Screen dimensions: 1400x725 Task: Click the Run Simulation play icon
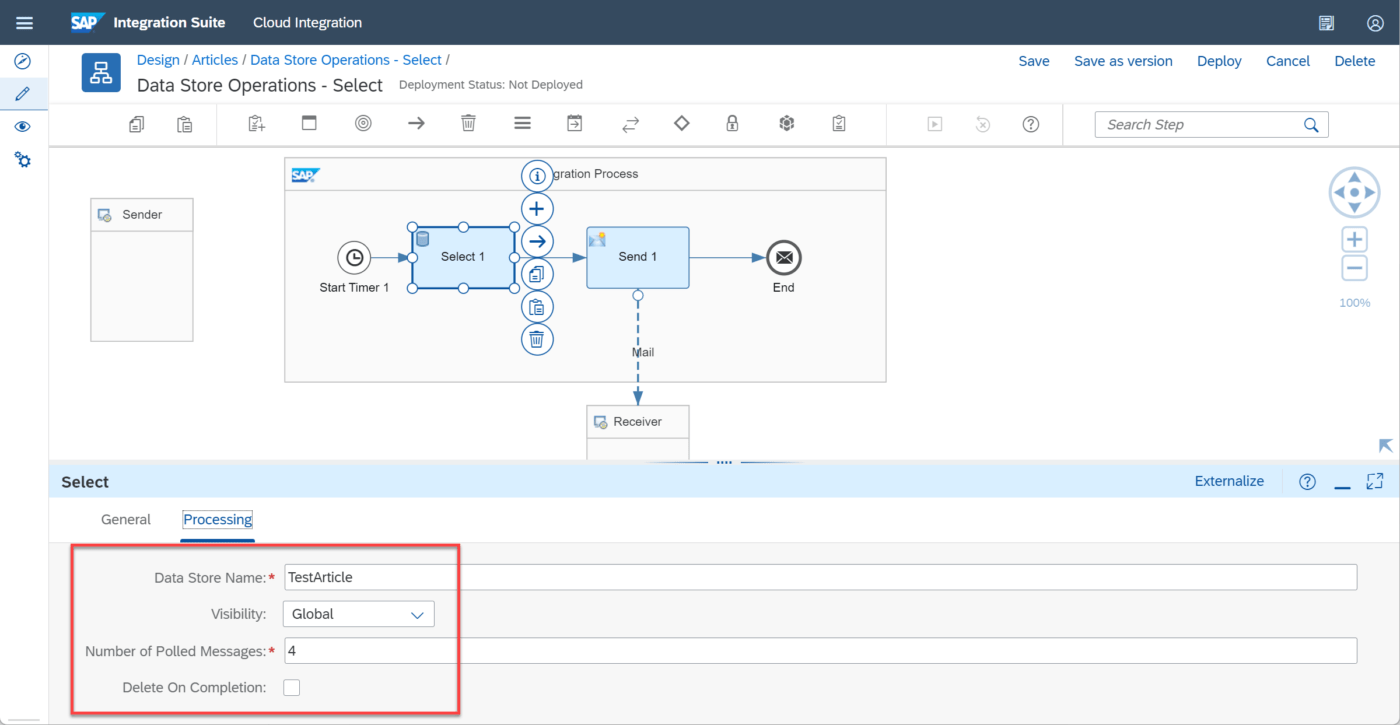click(935, 124)
